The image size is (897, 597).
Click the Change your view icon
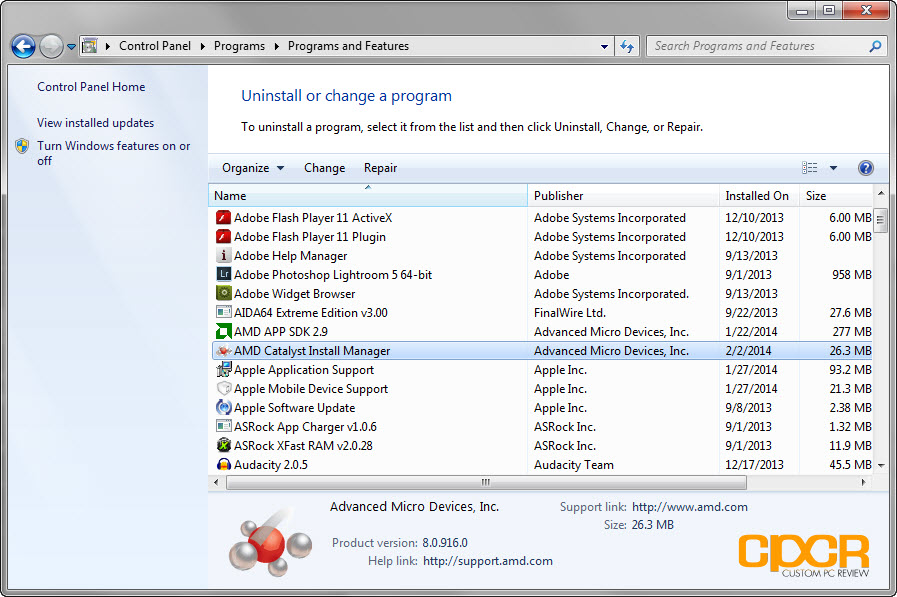[809, 168]
